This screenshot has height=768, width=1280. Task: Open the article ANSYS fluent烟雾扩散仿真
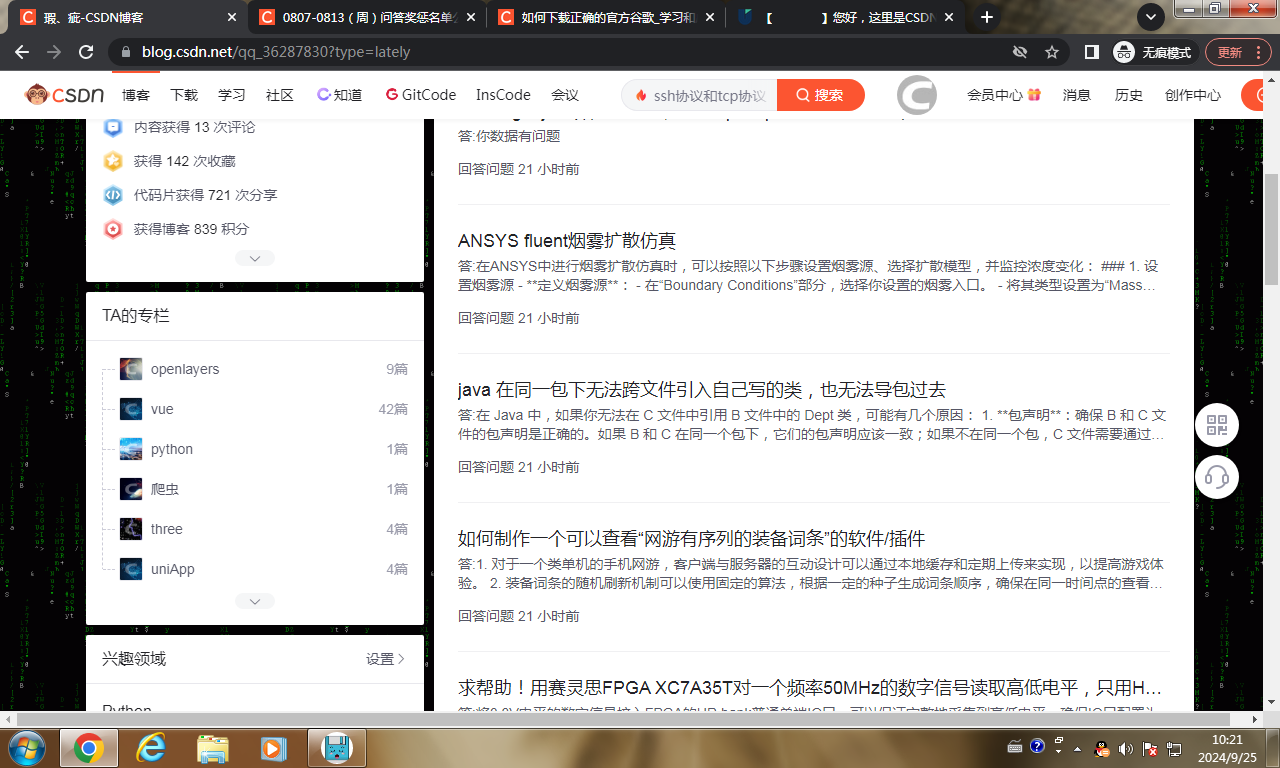(x=567, y=240)
